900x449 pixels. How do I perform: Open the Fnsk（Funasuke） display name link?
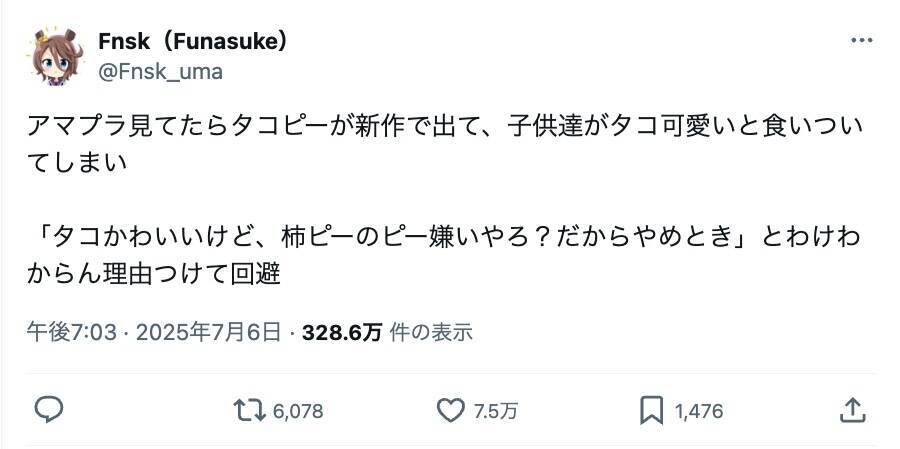pyautogui.click(x=194, y=41)
